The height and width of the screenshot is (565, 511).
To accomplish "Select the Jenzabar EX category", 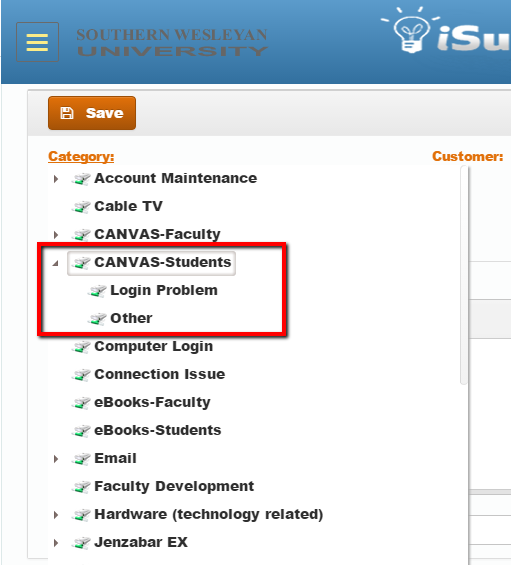I will [141, 542].
